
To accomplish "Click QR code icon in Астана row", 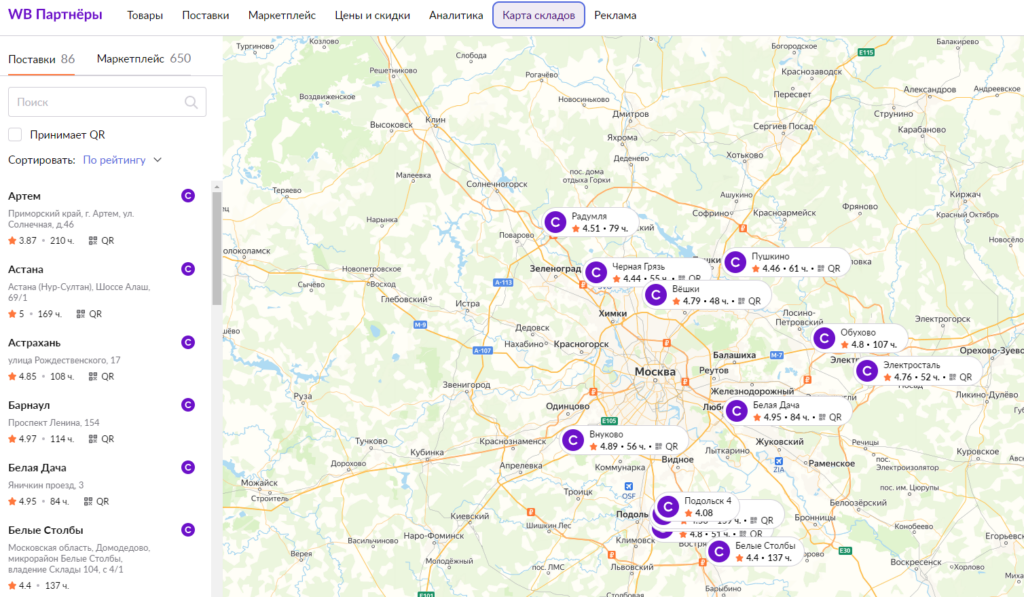I will click(81, 314).
